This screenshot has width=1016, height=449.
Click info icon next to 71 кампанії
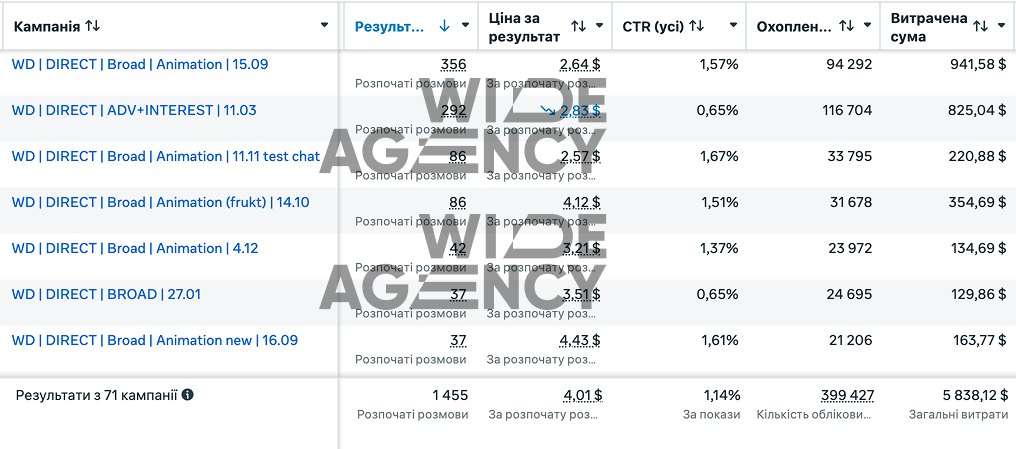tap(187, 394)
